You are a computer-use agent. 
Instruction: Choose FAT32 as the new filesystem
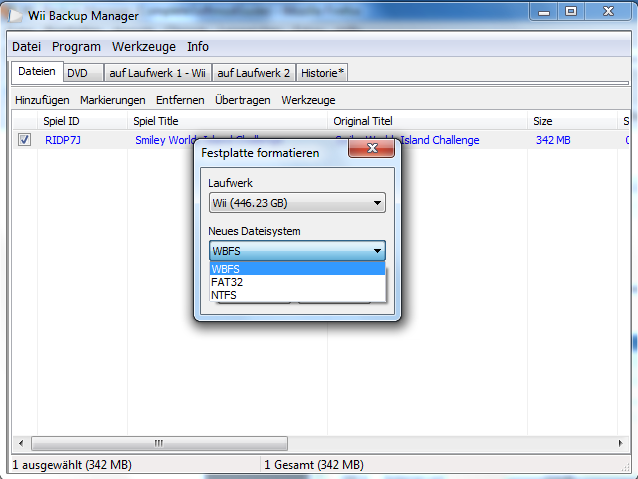[297, 282]
